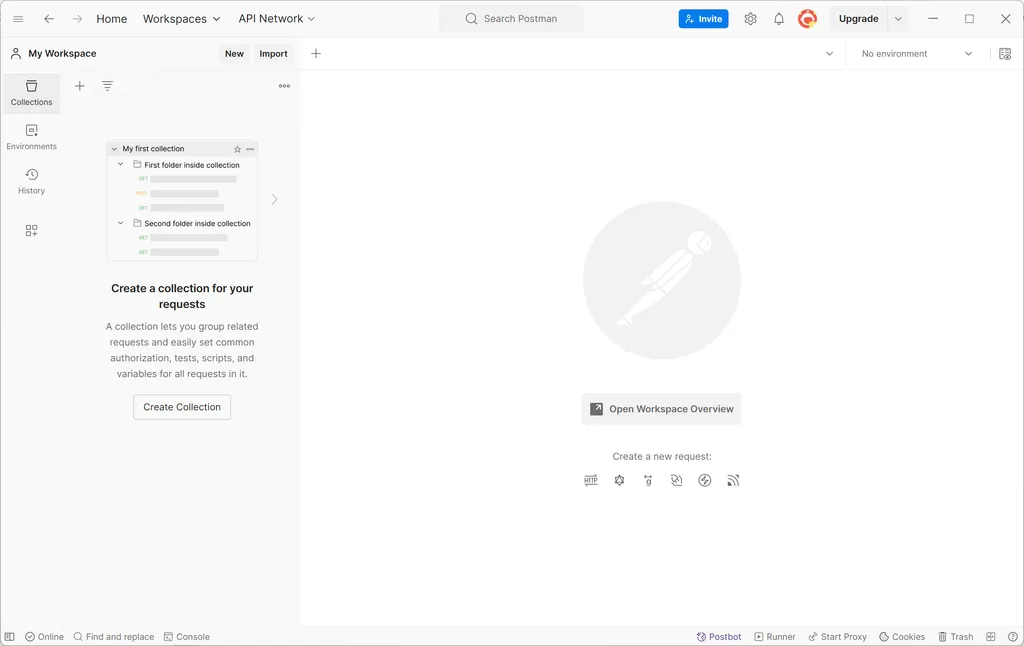Open the Console from the status bar
Screen dimensions: 1024x646
[x=187, y=636]
